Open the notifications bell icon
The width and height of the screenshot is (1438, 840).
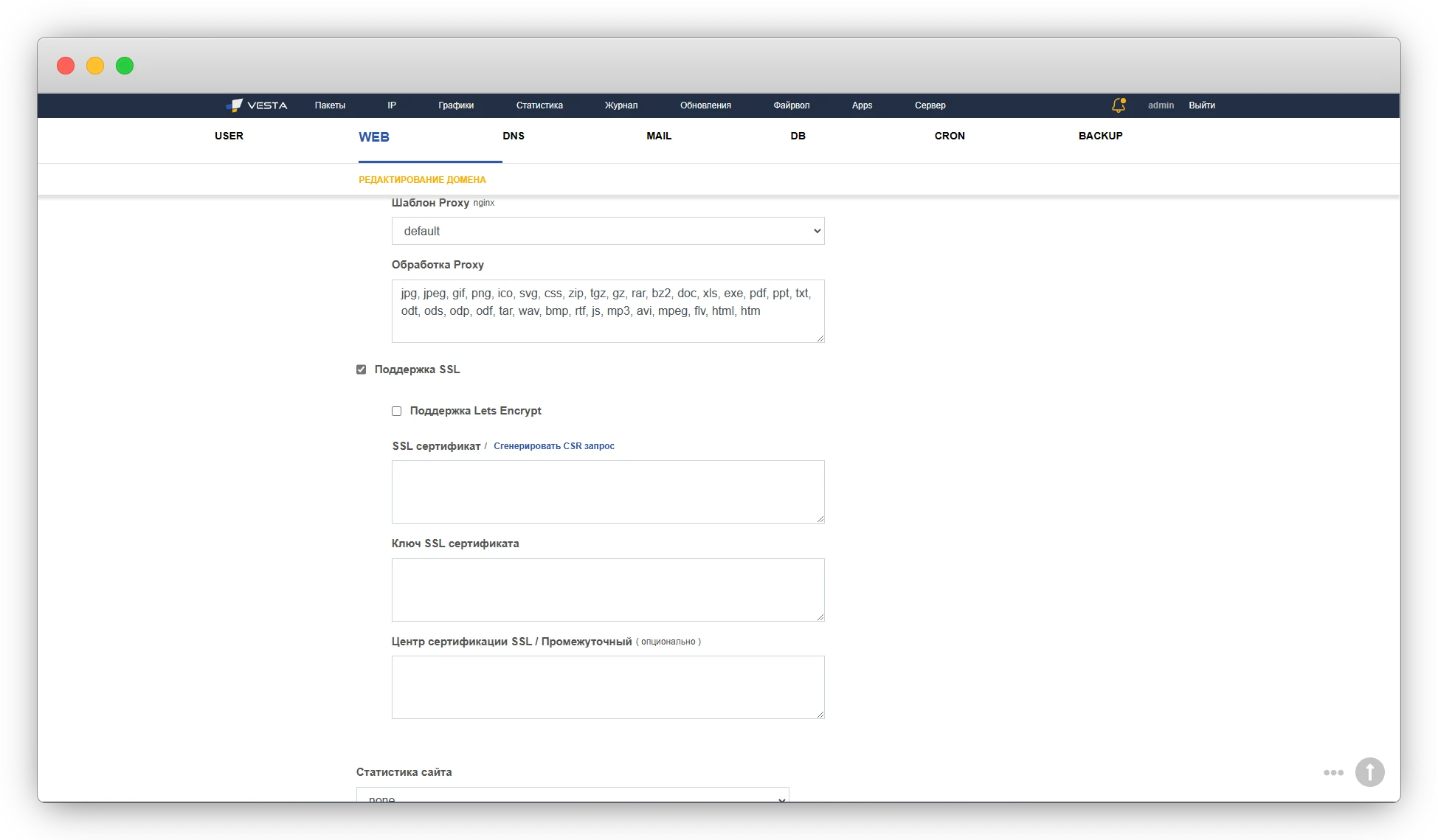click(x=1118, y=105)
